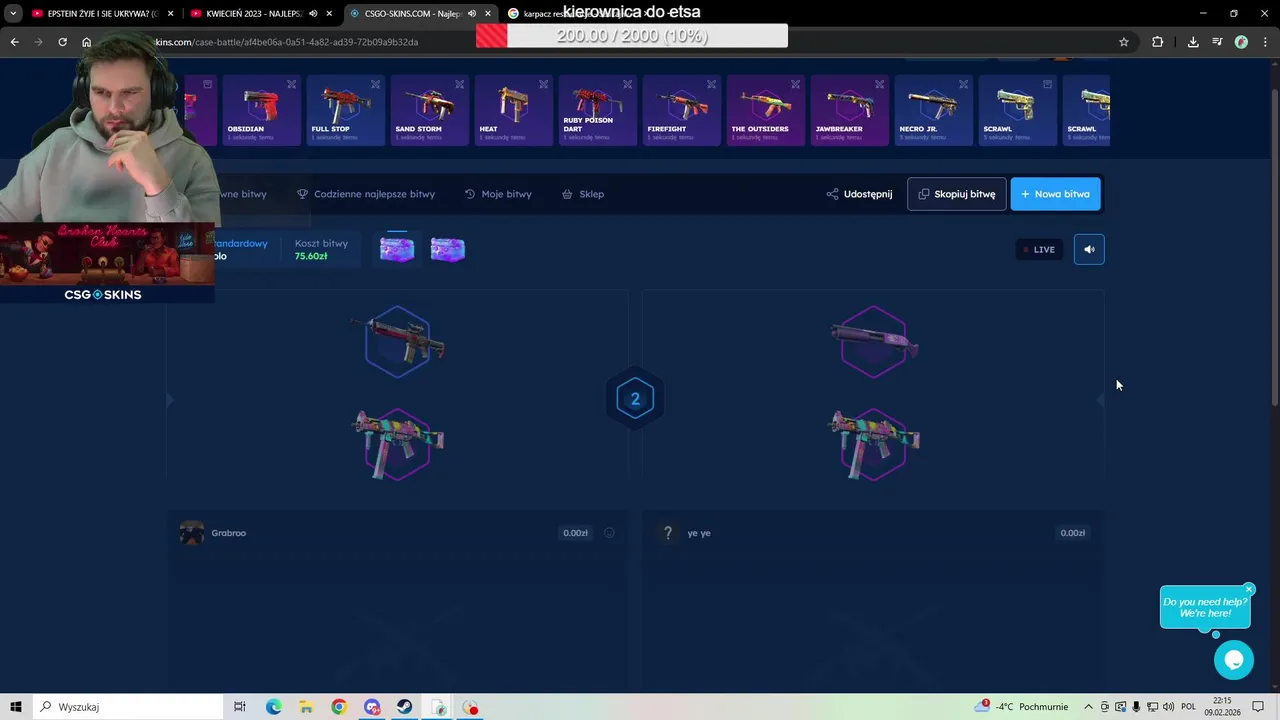Image resolution: width=1280 pixels, height=720 pixels.
Task: Mute audio on the CSGO-SKINS.COM tab
Action: point(471,14)
